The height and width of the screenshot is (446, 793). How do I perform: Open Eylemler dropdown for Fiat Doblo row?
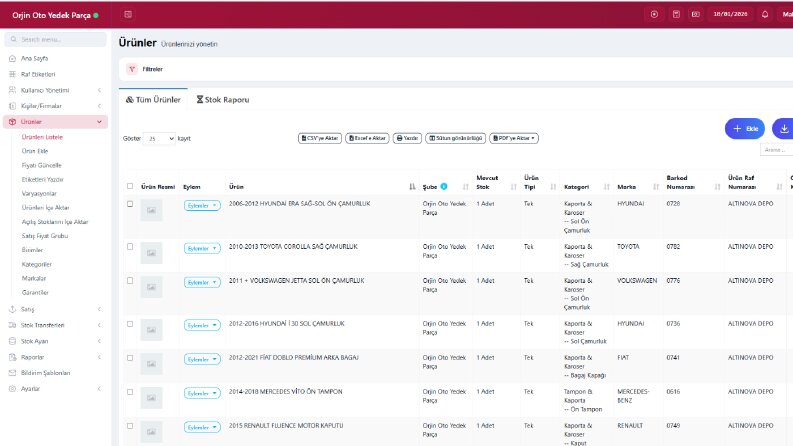pos(202,359)
